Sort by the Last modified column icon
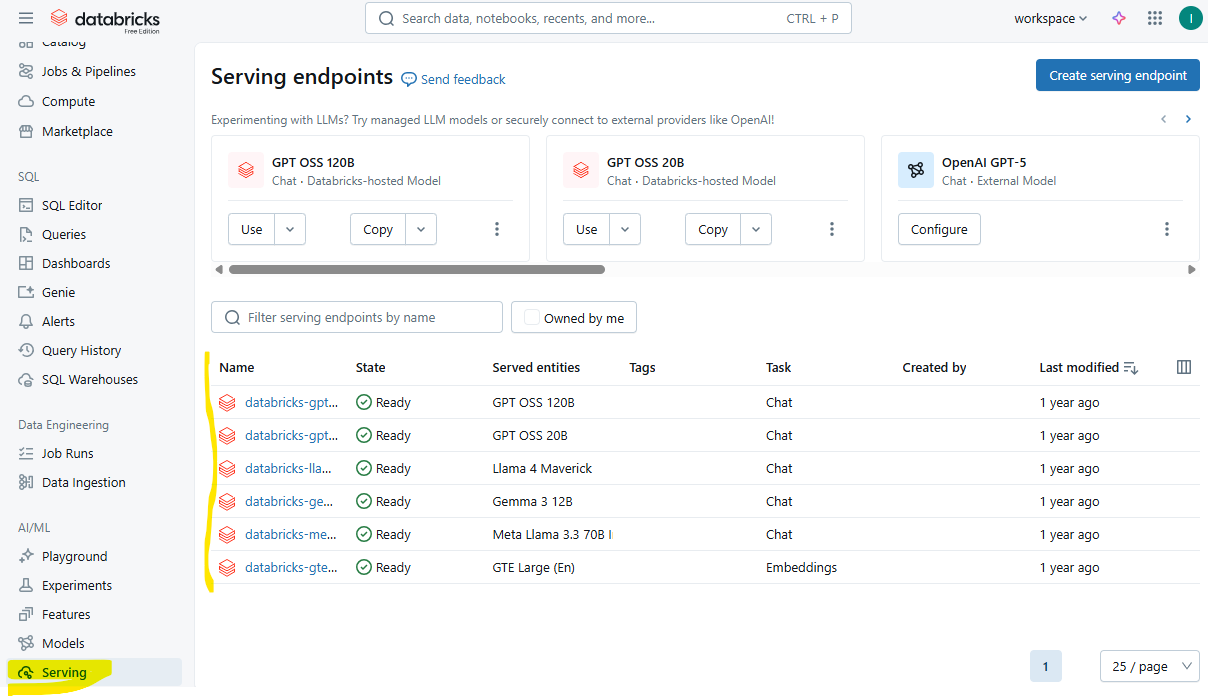The height and width of the screenshot is (696, 1208). pos(1131,368)
